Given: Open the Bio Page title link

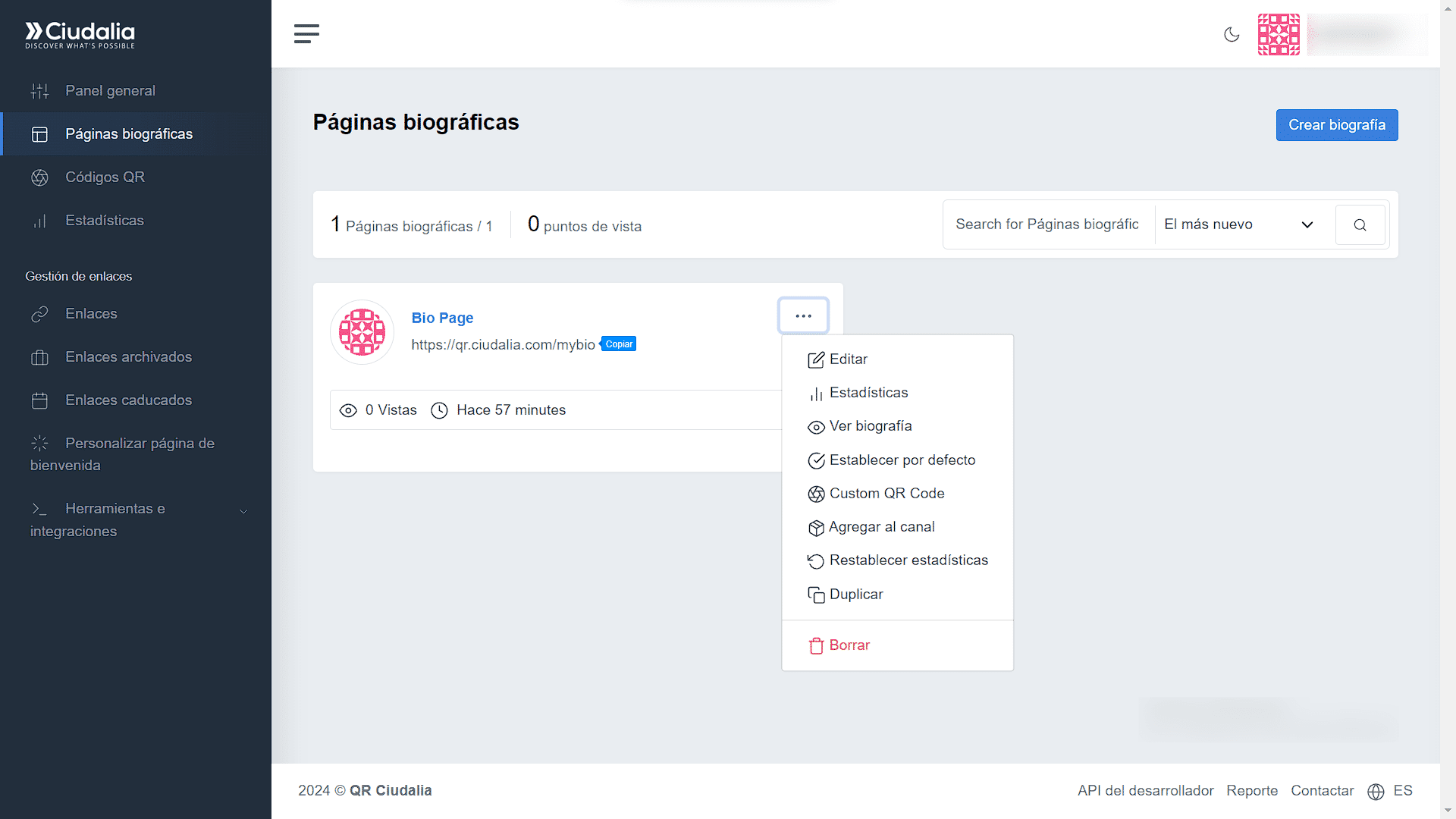Looking at the screenshot, I should coord(442,318).
